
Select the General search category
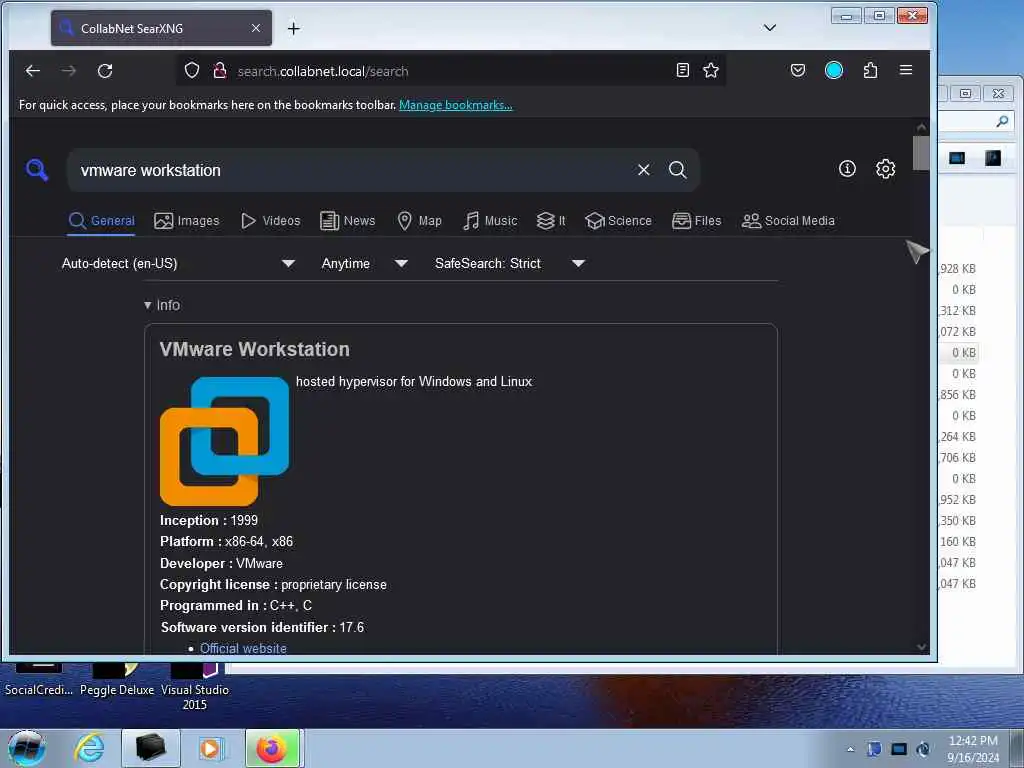102,221
